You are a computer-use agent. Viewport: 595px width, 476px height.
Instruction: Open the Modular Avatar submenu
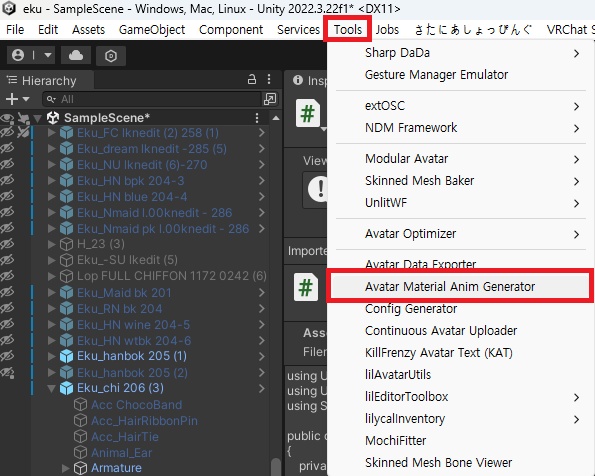pos(461,159)
